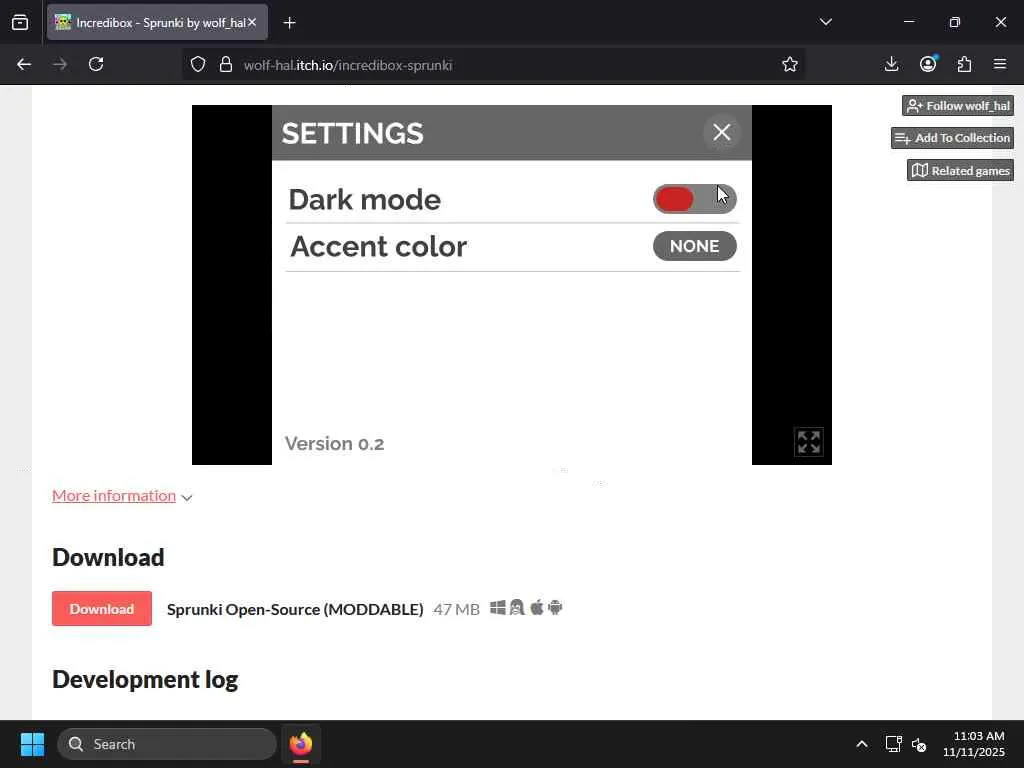
Task: Click the Windows platform icon
Action: pyautogui.click(x=498, y=608)
